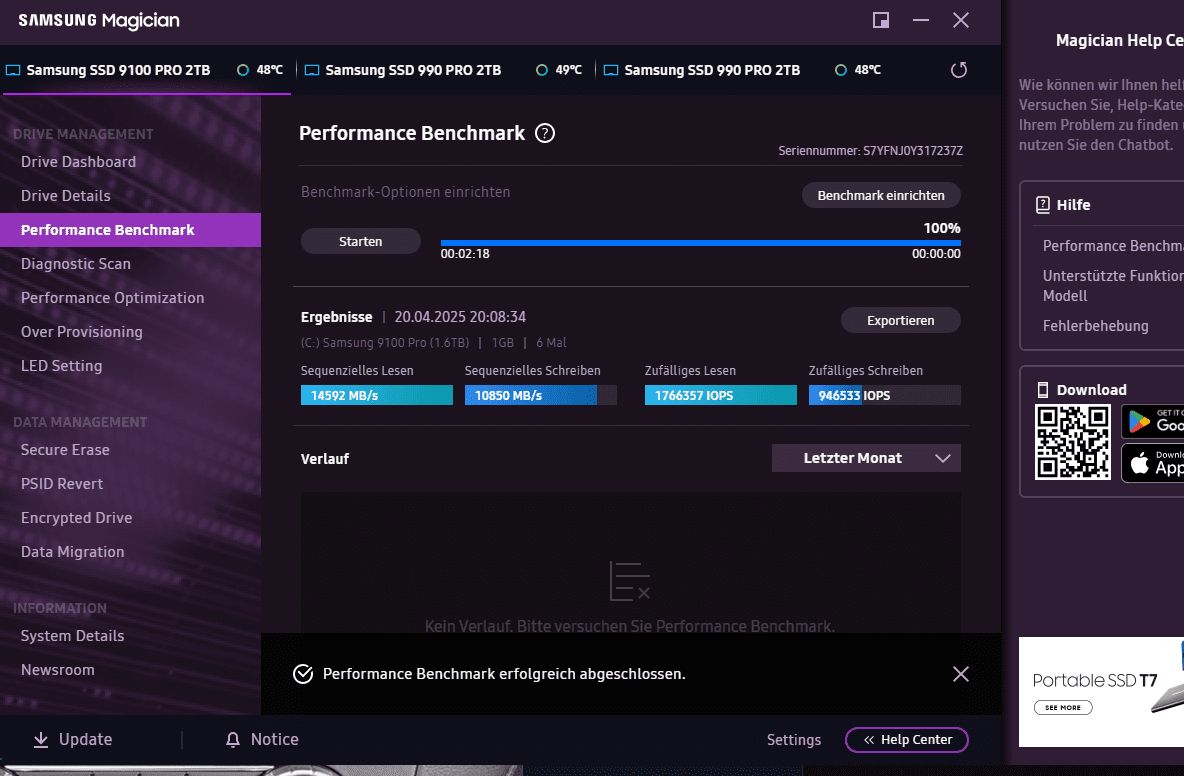Screen dimensions: 1184x776
Task: Open Data Migration
Action: point(72,552)
